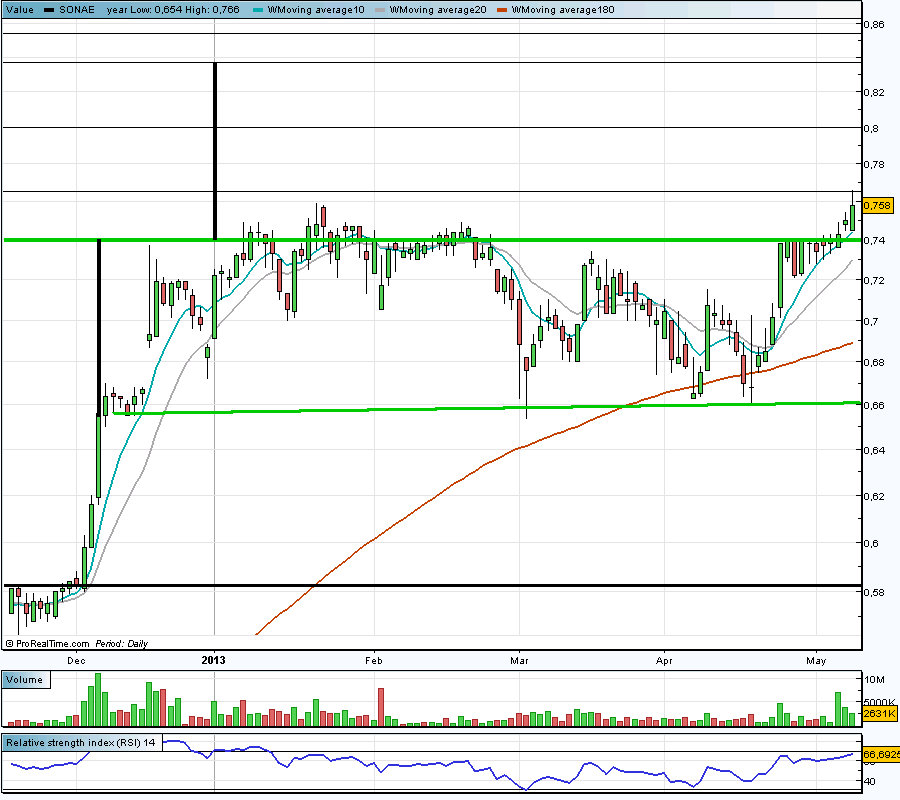
Task: Click the Dec date axis label
Action: click(x=76, y=661)
